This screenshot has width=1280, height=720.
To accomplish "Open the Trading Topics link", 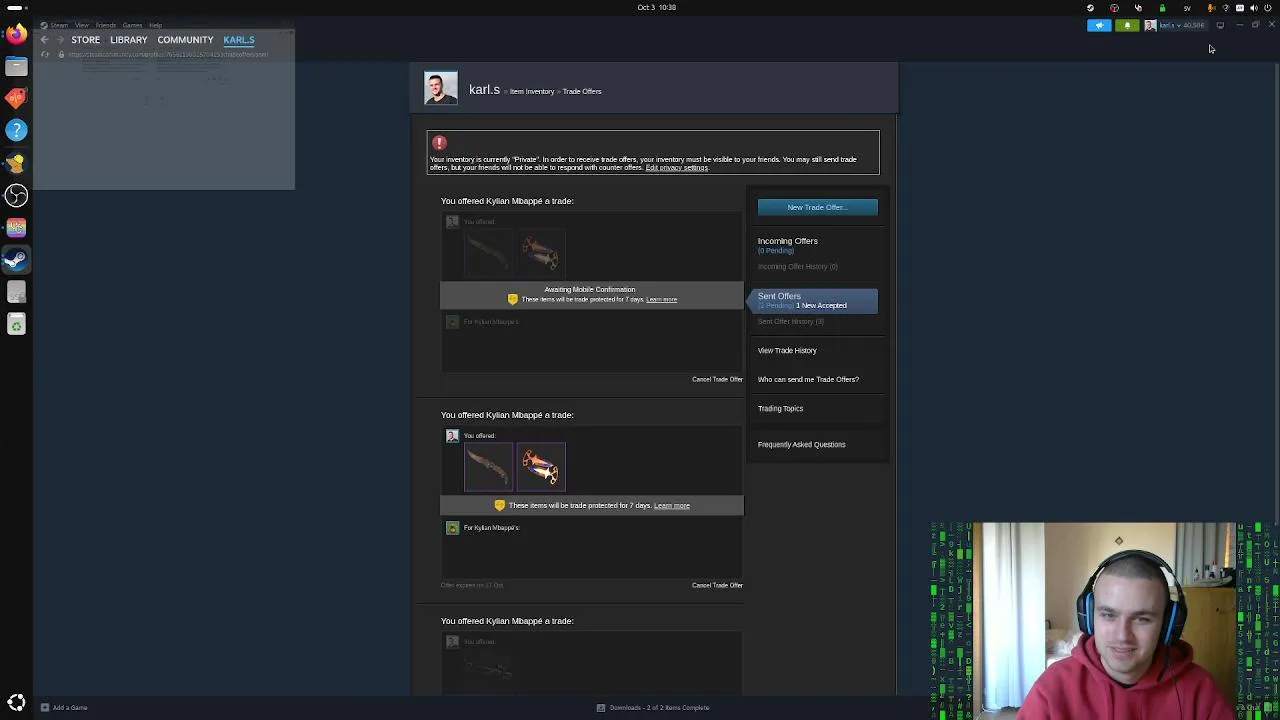I will [x=780, y=408].
